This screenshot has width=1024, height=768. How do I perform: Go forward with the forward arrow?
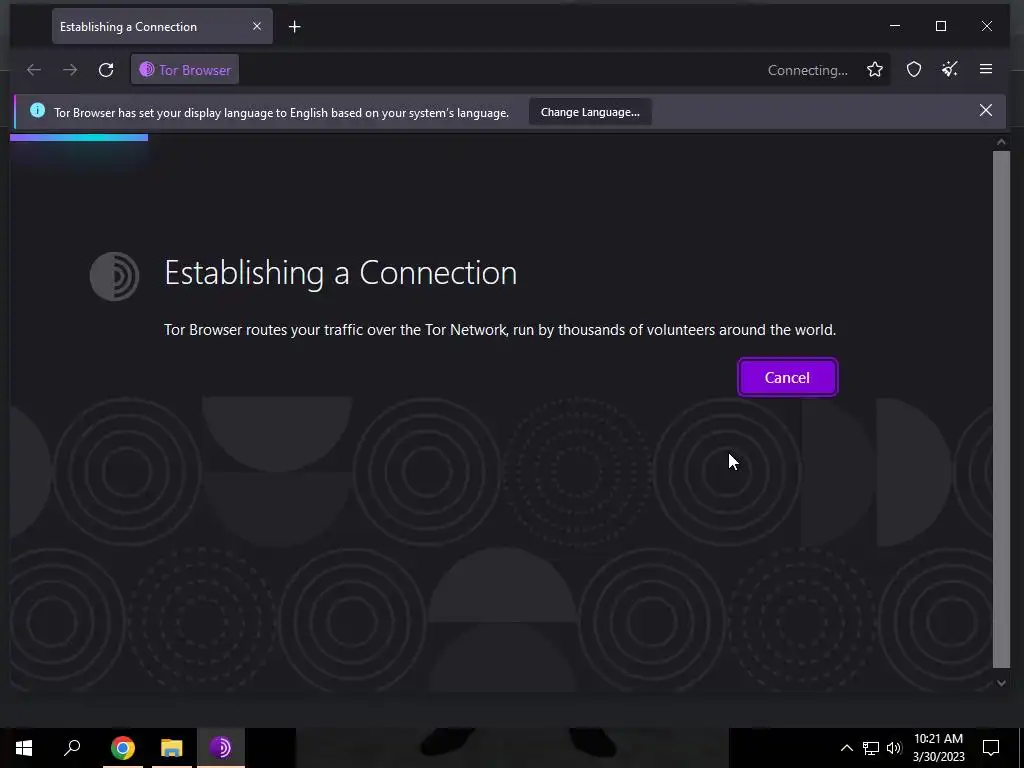click(70, 70)
